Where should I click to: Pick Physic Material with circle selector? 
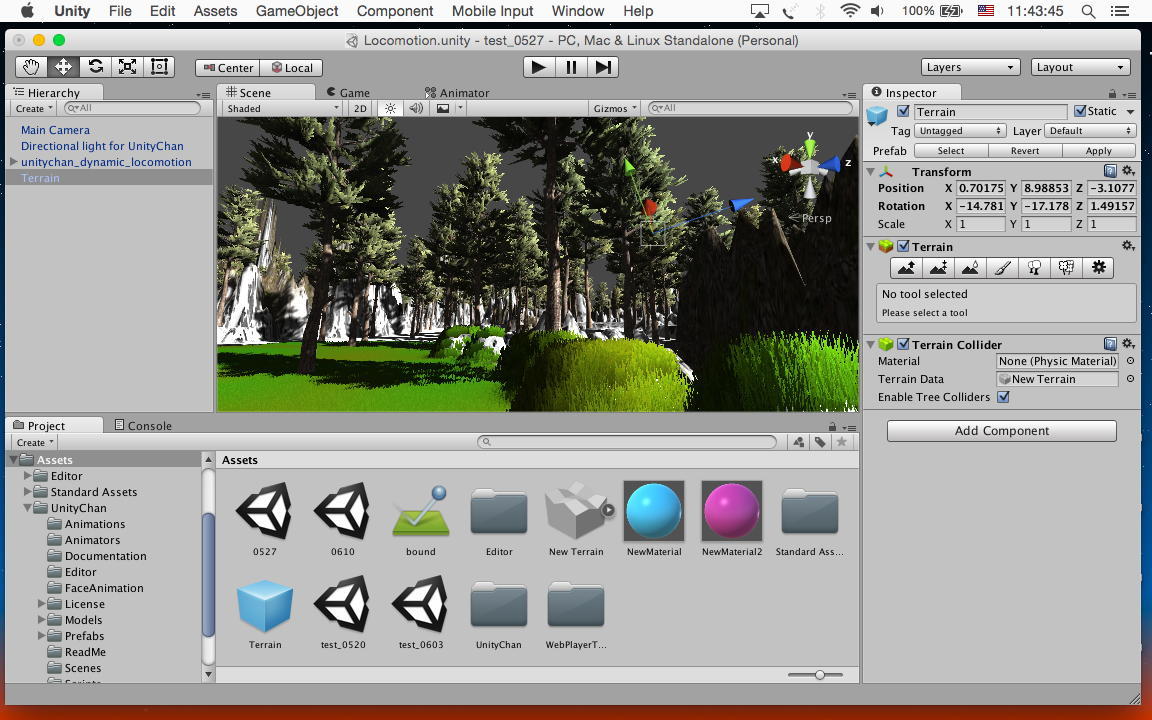[1130, 361]
